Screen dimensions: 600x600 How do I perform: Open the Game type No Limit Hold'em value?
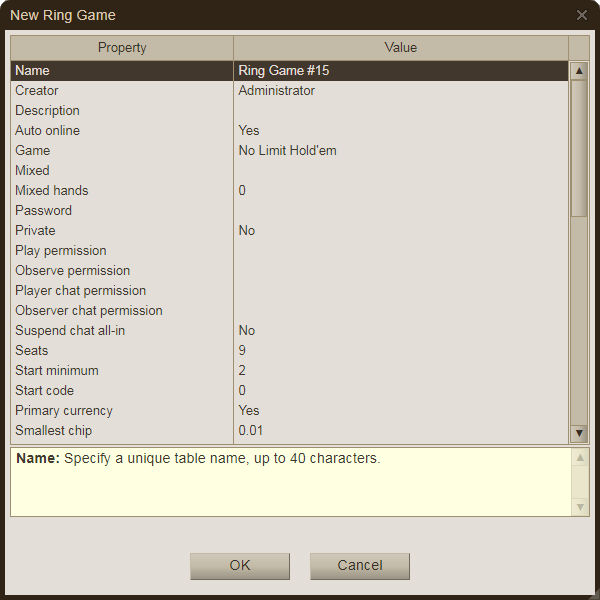click(400, 151)
